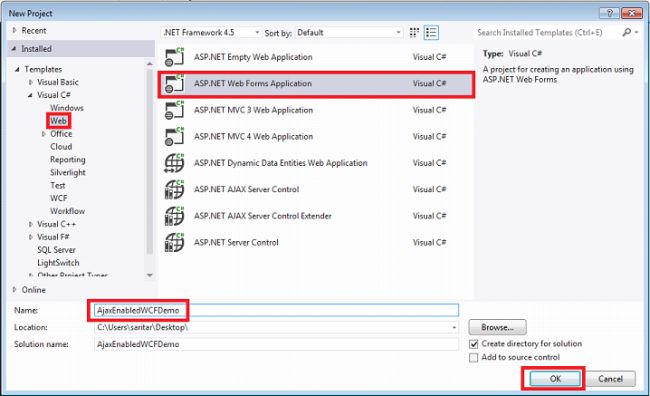This screenshot has width=650, height=396.
Task: Expand the Visual F# node
Action: click(31, 237)
